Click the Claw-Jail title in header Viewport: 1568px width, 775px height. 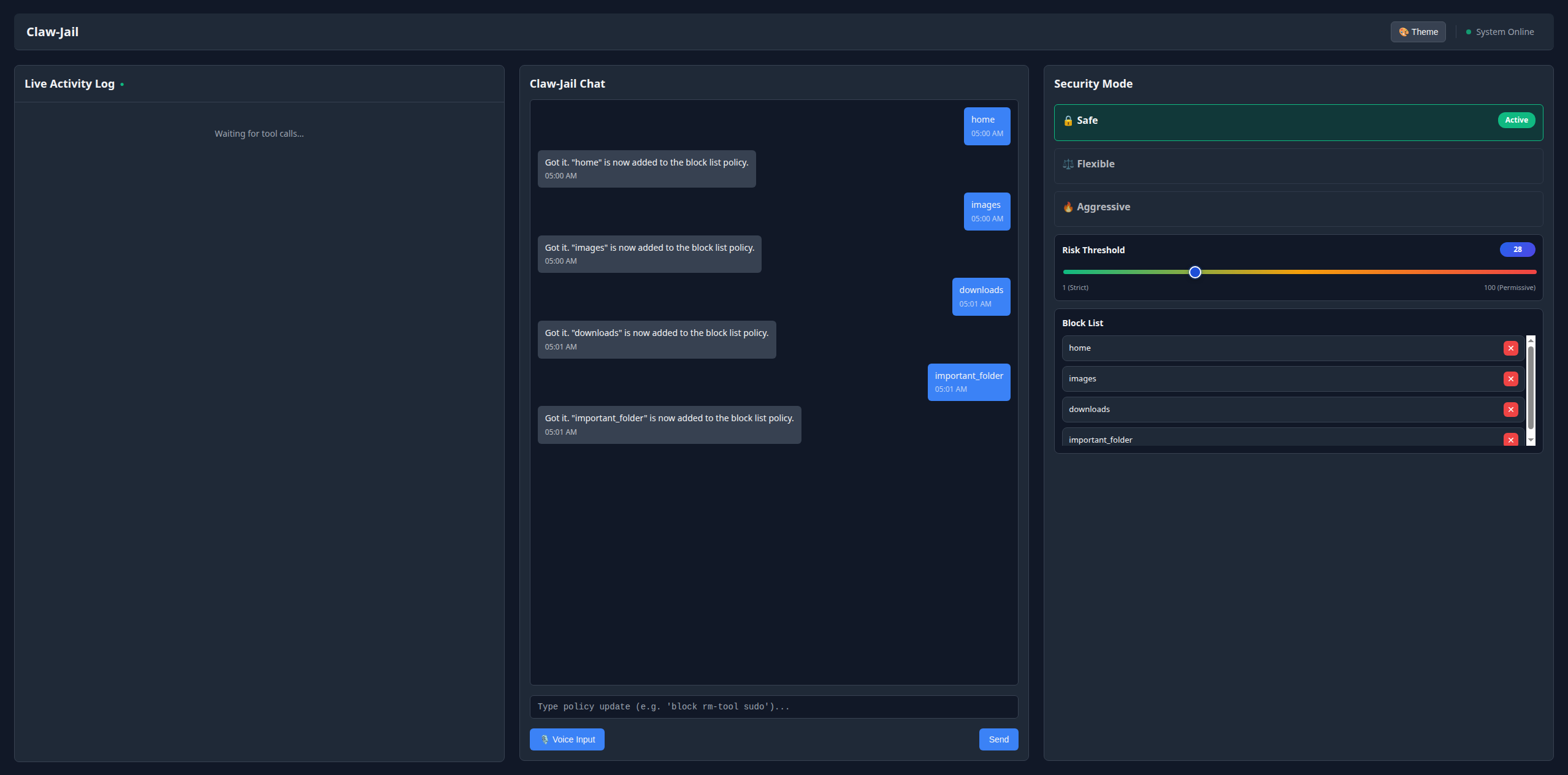click(52, 32)
